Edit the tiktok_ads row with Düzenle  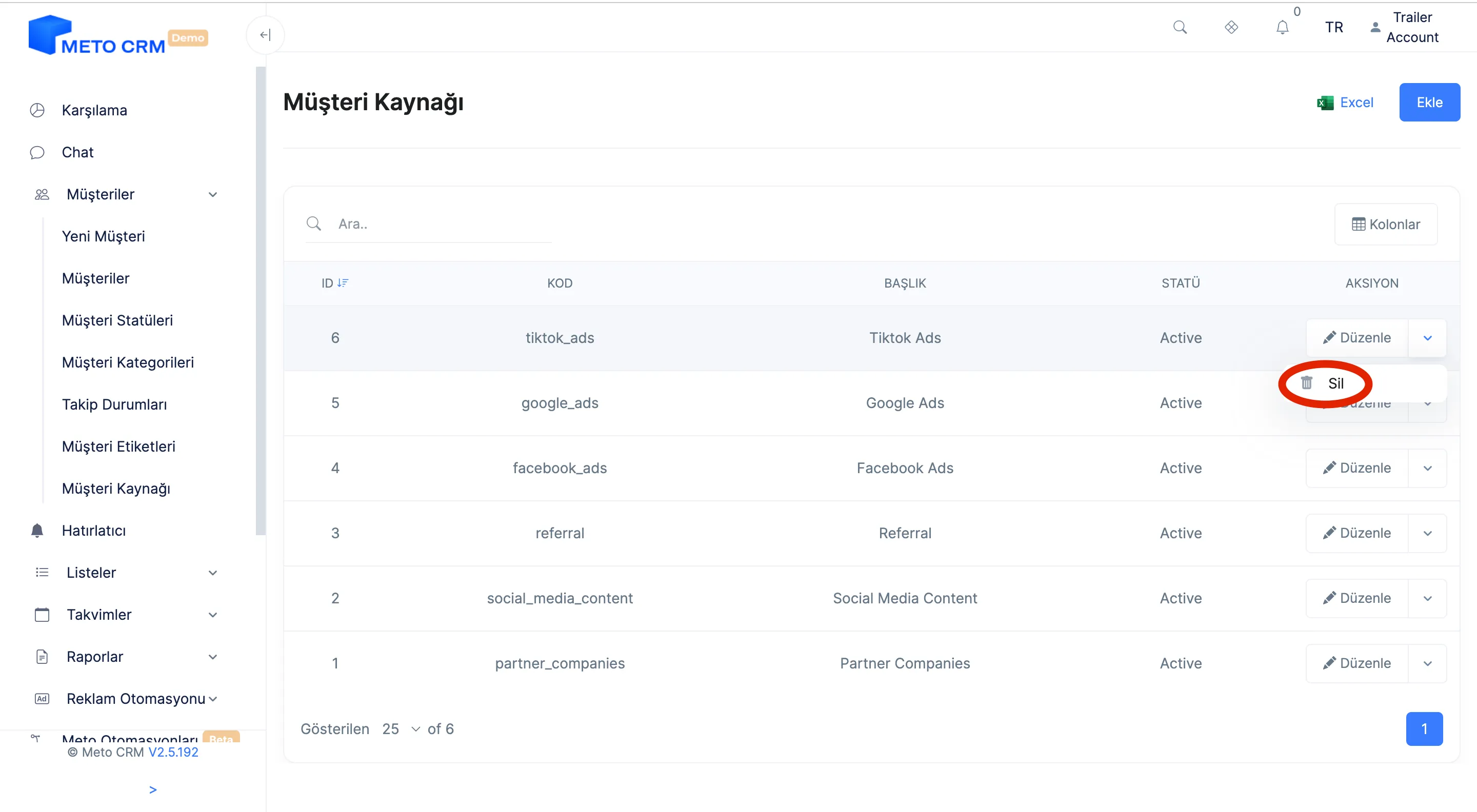click(x=1356, y=338)
